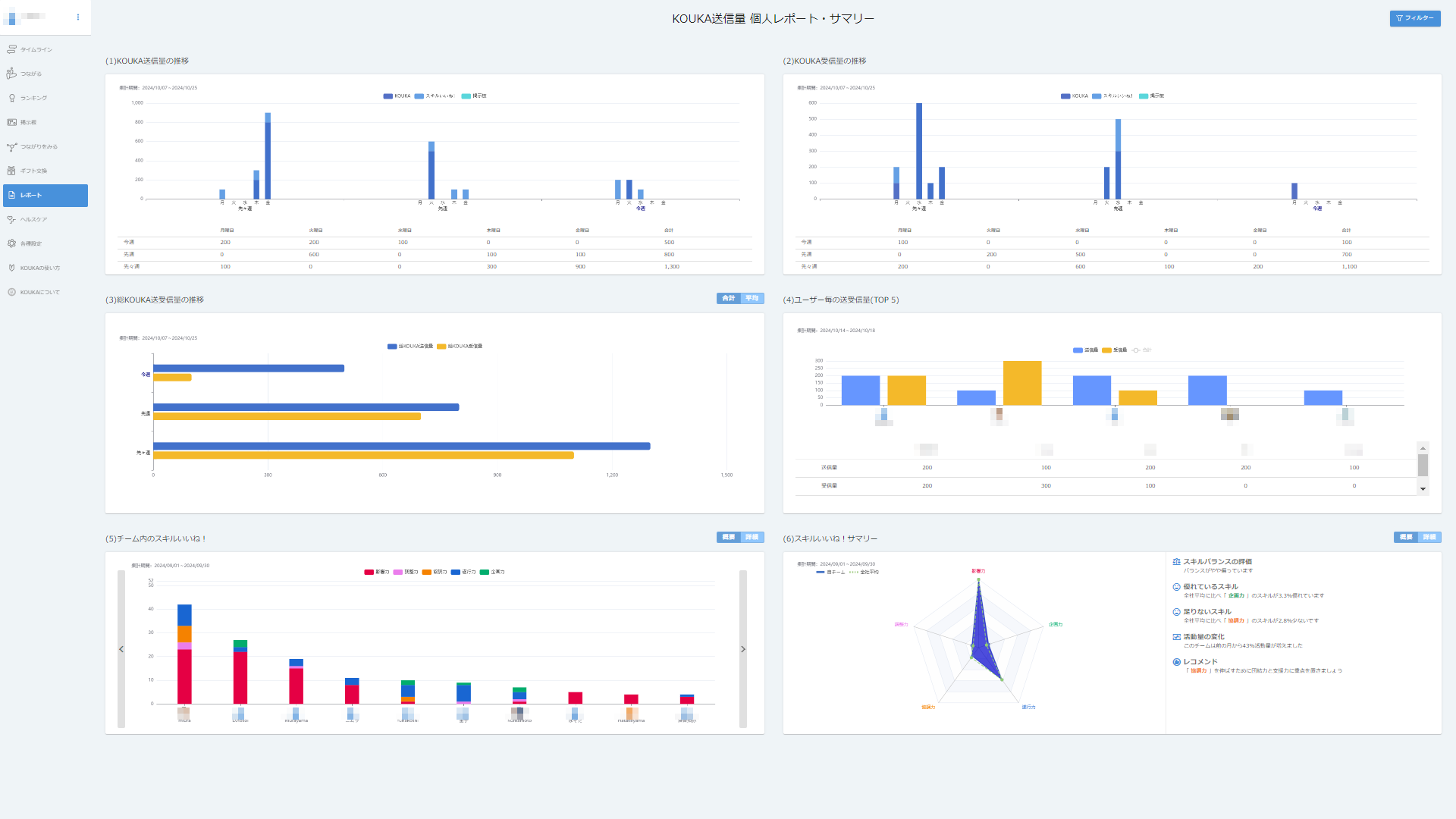
Task: Click the tallest yellow bar in TOP 5 chart
Action: pos(1022,383)
